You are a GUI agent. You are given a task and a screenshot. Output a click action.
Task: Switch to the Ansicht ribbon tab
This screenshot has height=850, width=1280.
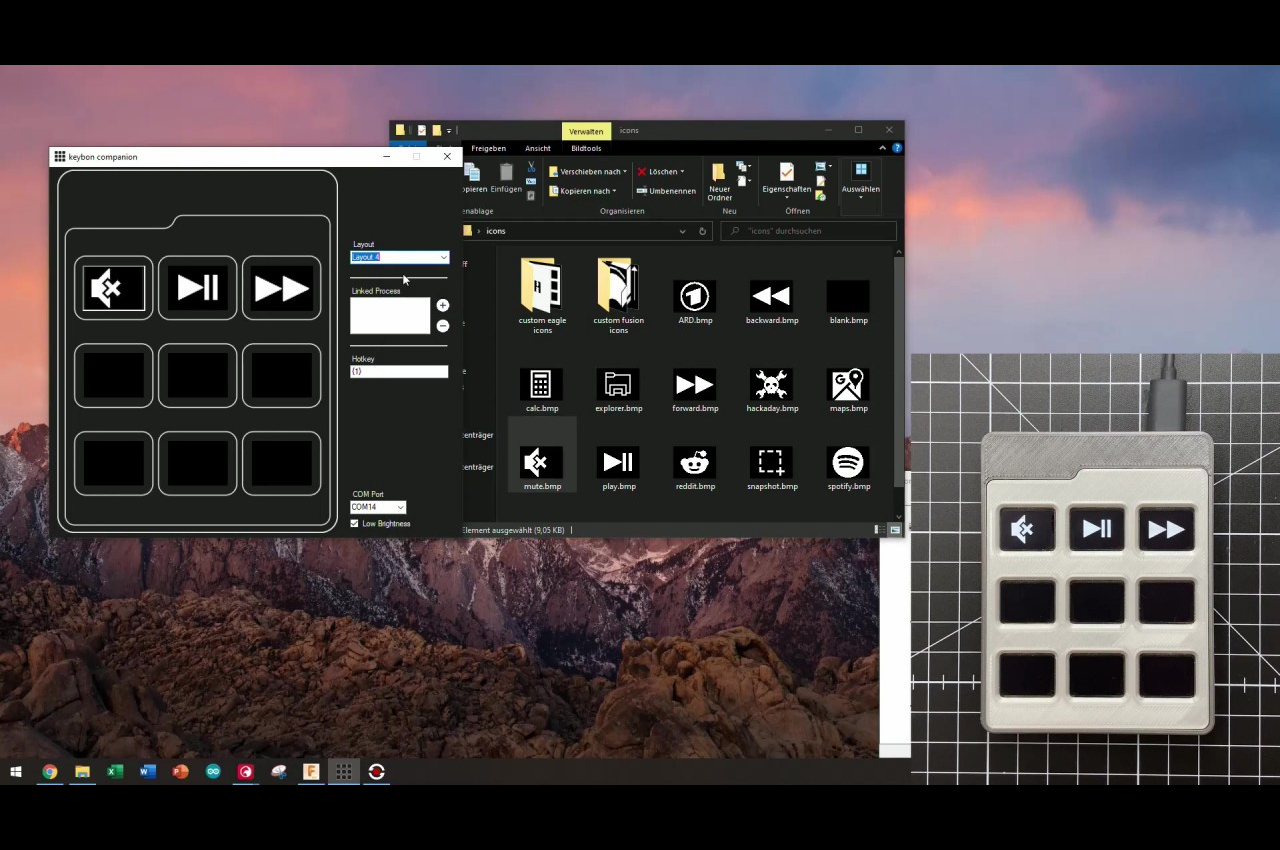(537, 149)
